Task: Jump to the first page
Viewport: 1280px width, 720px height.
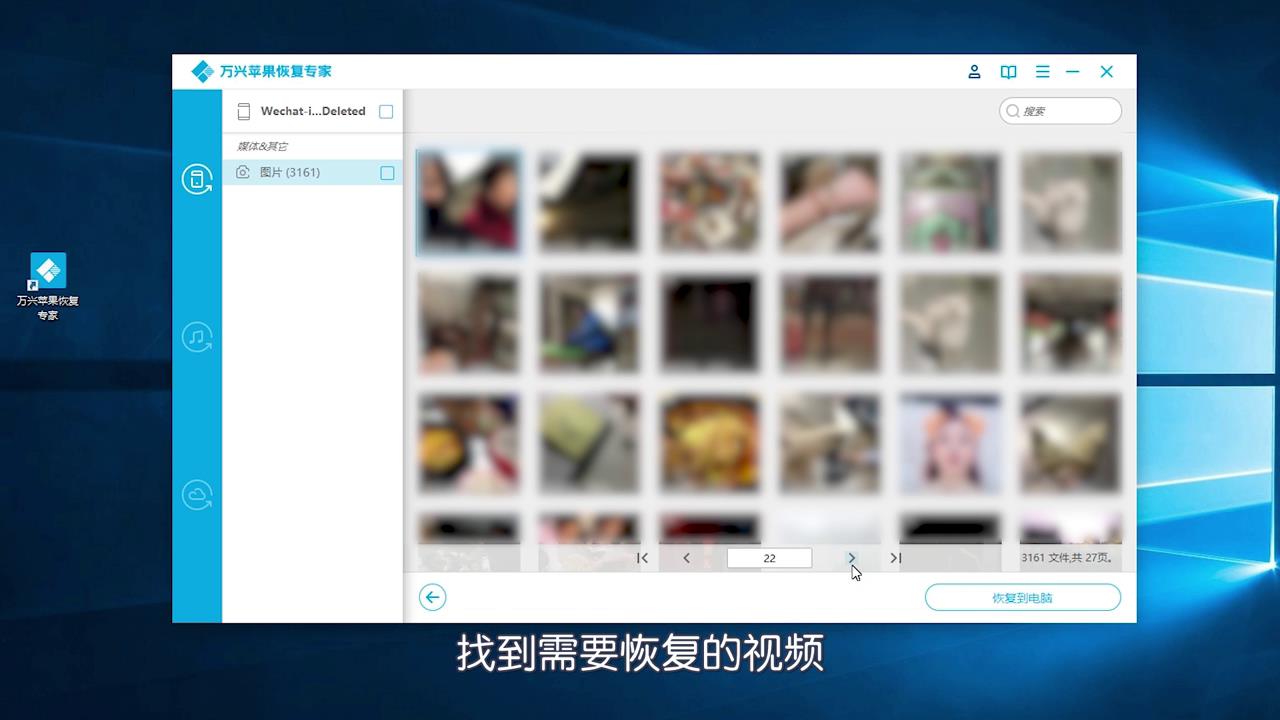Action: coord(642,558)
